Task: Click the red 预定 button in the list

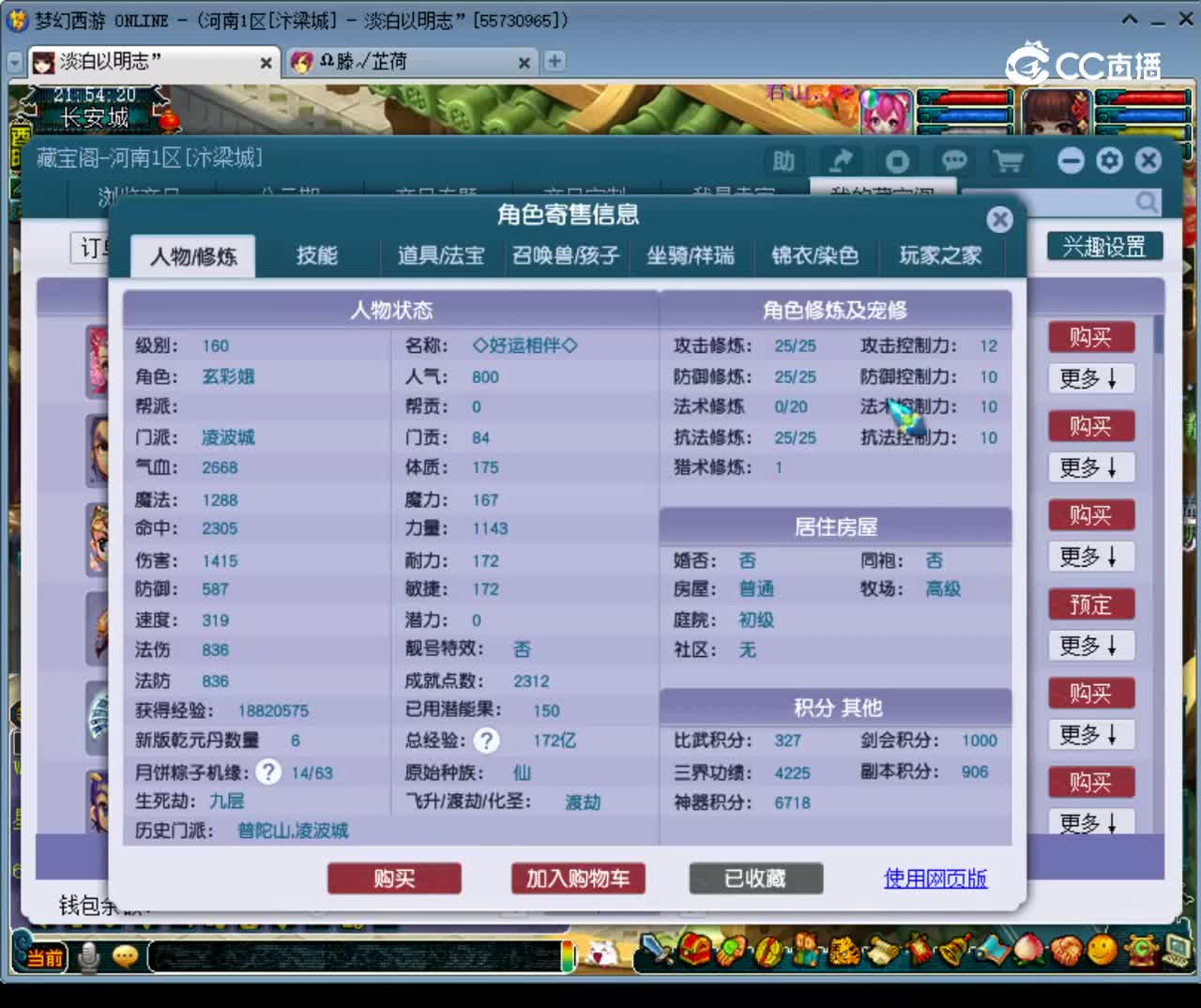Action: click(1091, 604)
